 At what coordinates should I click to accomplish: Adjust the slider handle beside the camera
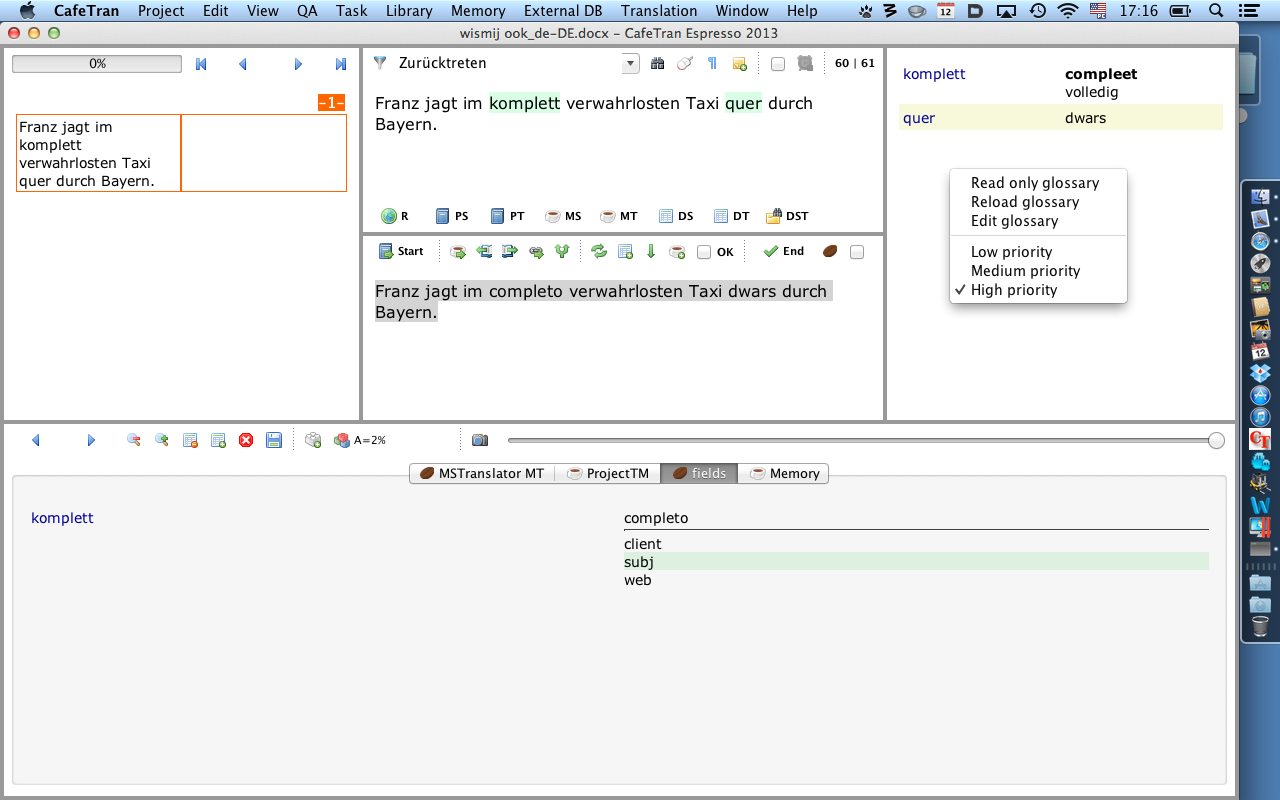[1216, 440]
